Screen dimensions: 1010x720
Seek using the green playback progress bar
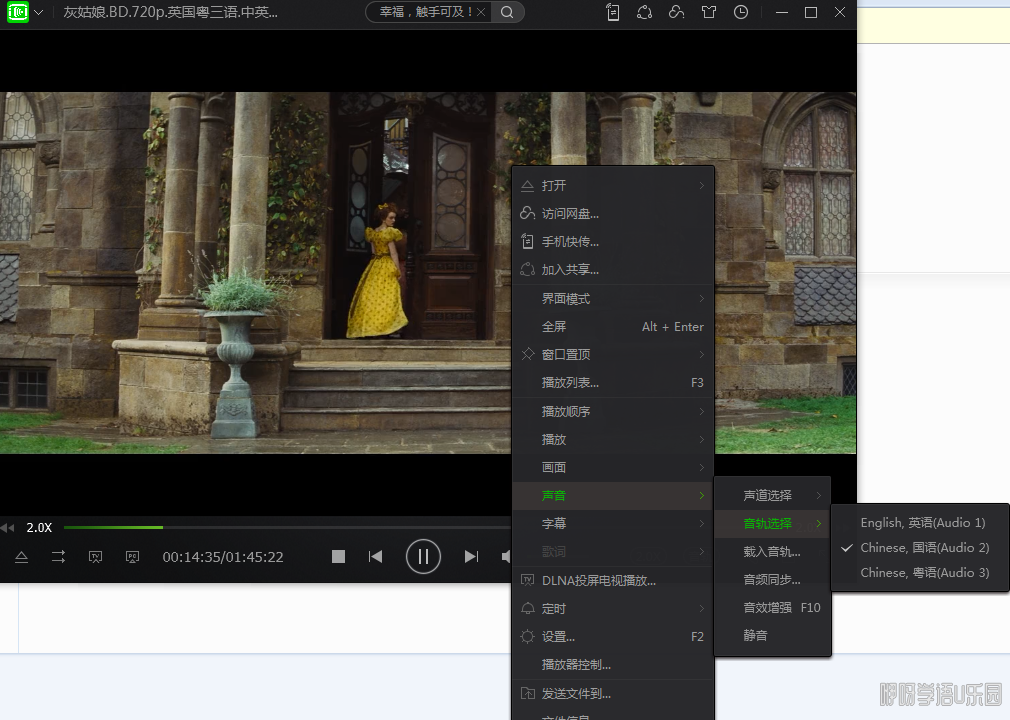click(x=287, y=527)
